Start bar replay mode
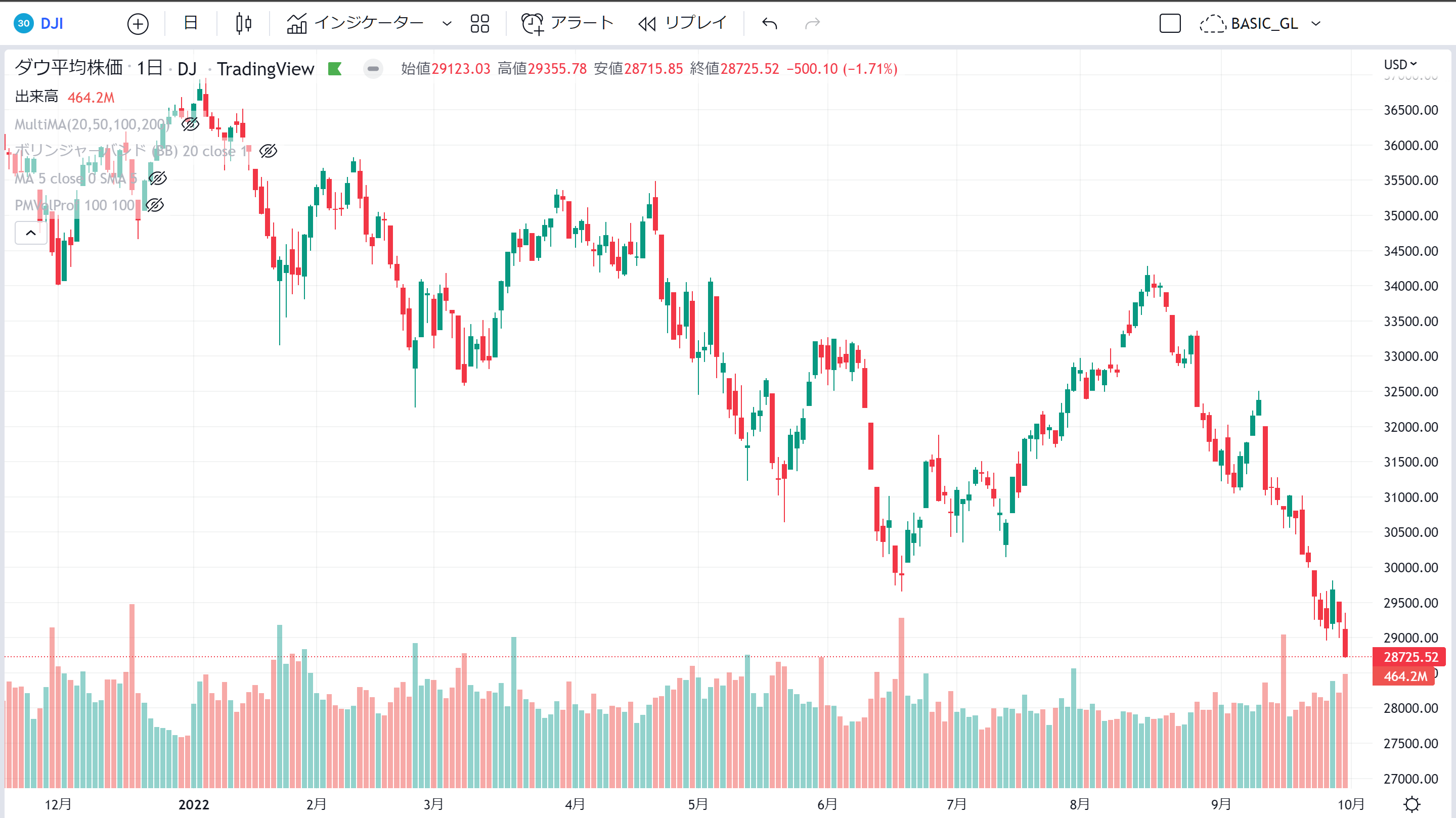The height and width of the screenshot is (818, 1456). click(x=682, y=23)
